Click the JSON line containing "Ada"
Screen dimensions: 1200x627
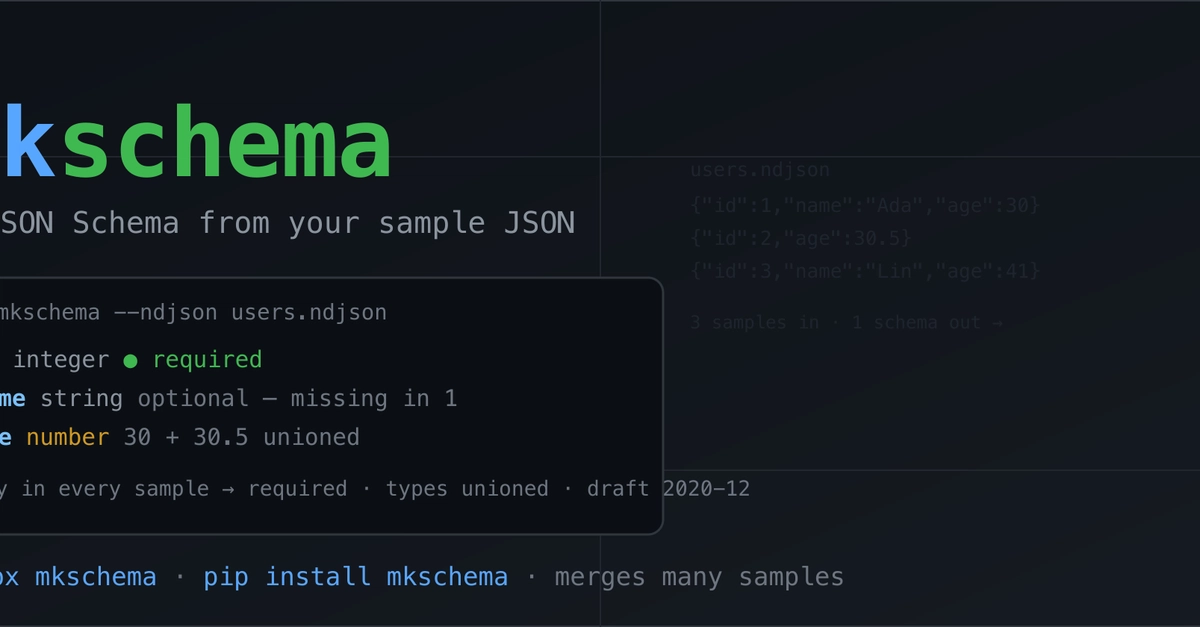(865, 205)
